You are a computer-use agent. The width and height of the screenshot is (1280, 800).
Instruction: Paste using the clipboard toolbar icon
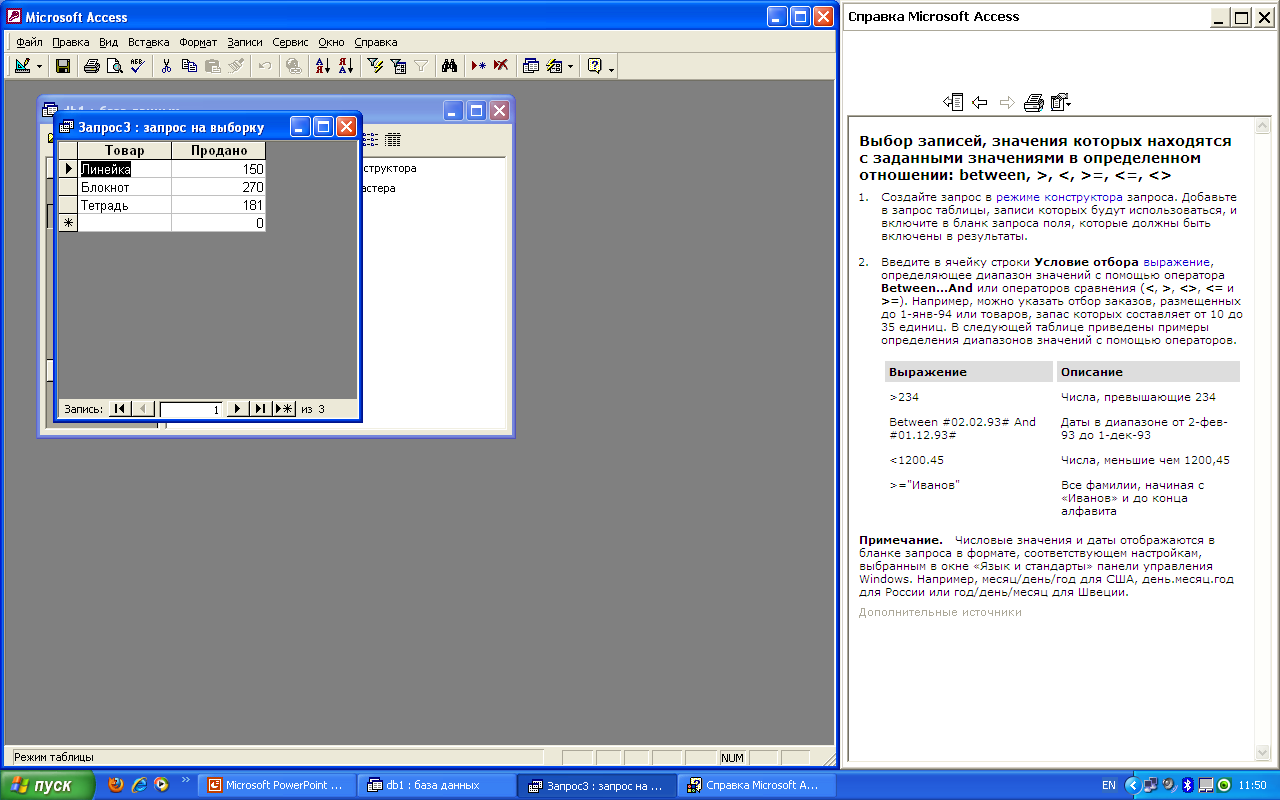[212, 66]
